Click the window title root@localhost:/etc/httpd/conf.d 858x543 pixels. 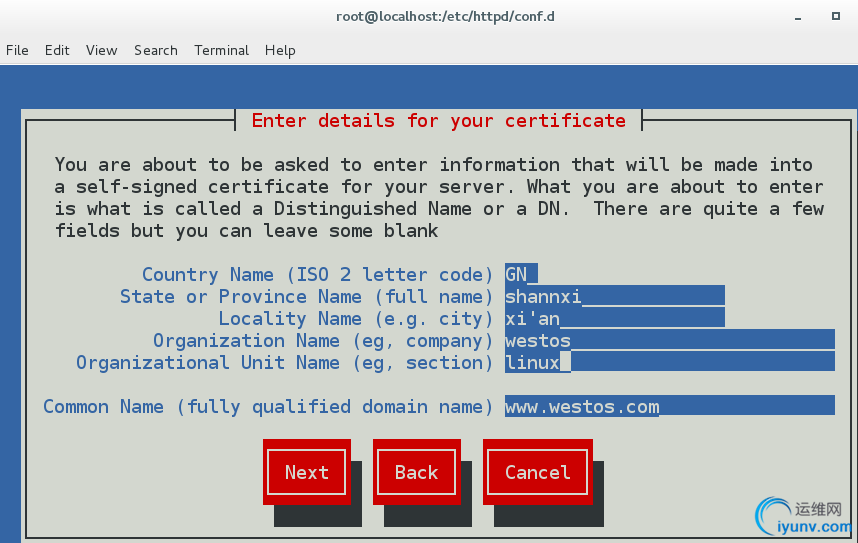(445, 16)
